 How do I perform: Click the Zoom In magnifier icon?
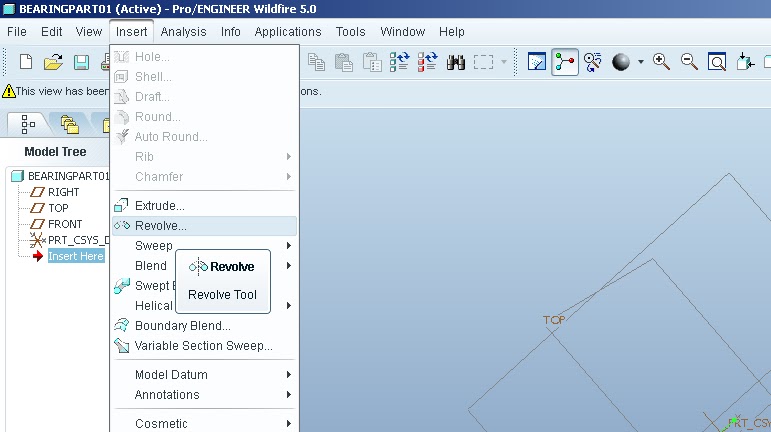661,62
